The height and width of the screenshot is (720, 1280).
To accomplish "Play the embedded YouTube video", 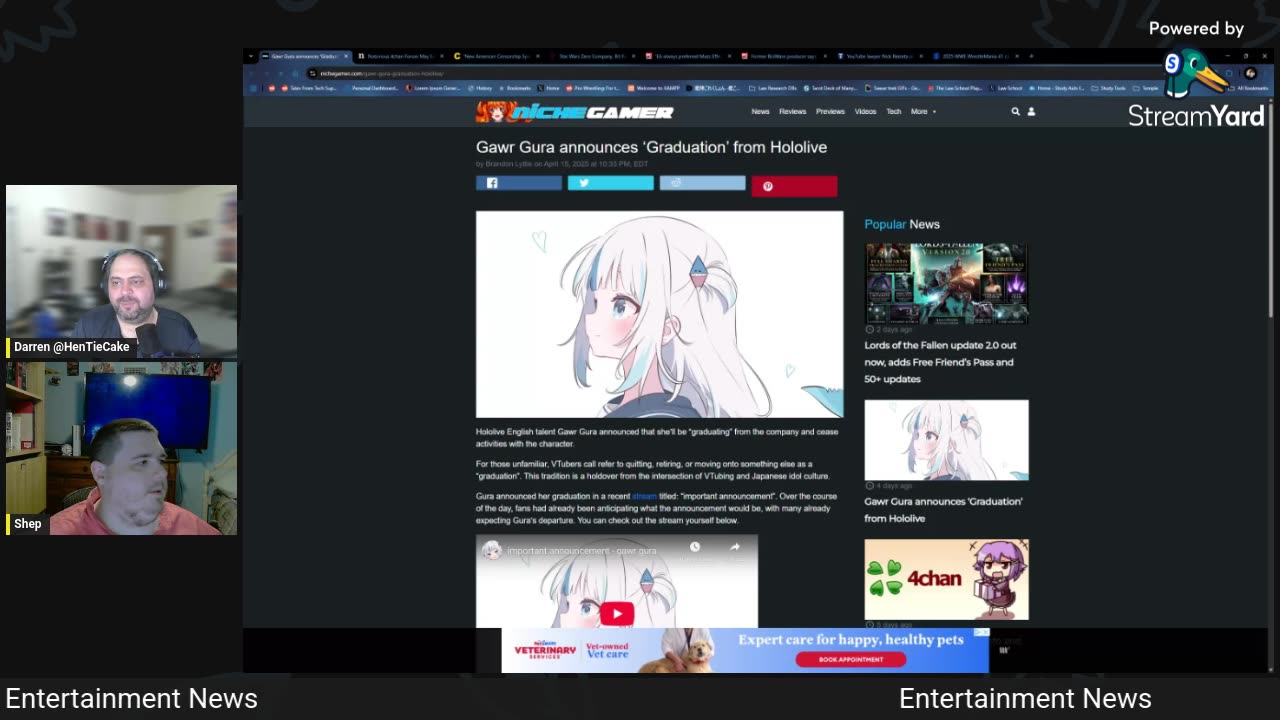I will (x=617, y=613).
